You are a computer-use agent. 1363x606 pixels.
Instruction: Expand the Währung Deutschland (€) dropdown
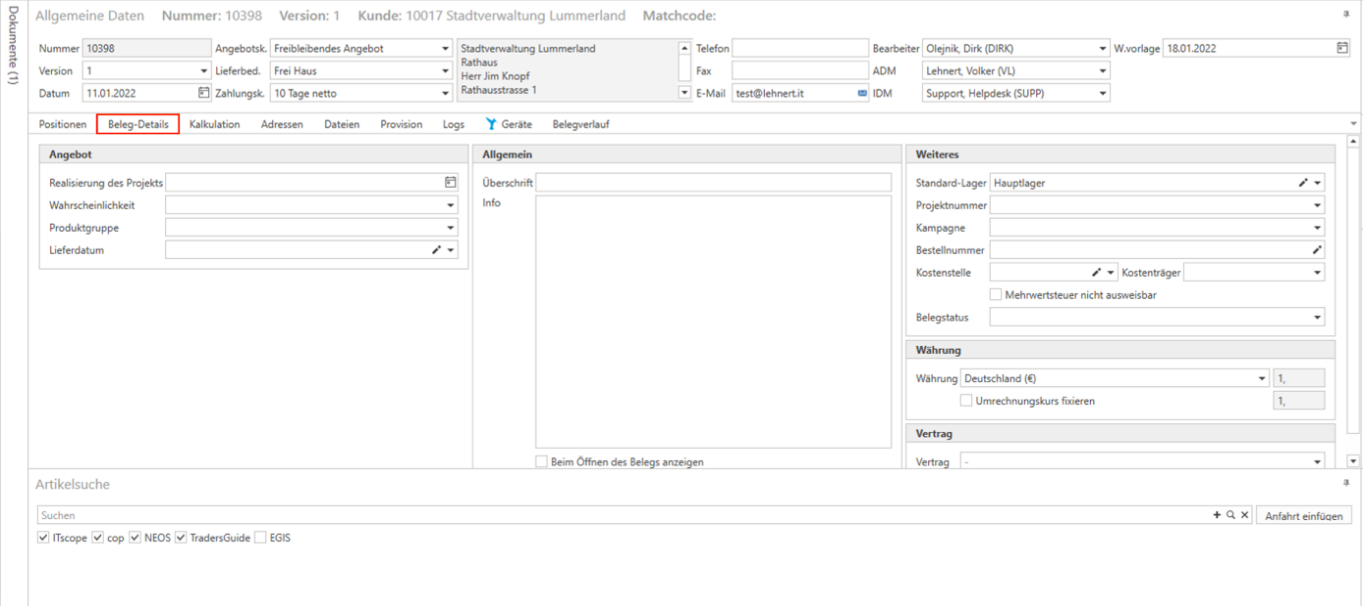(1262, 379)
